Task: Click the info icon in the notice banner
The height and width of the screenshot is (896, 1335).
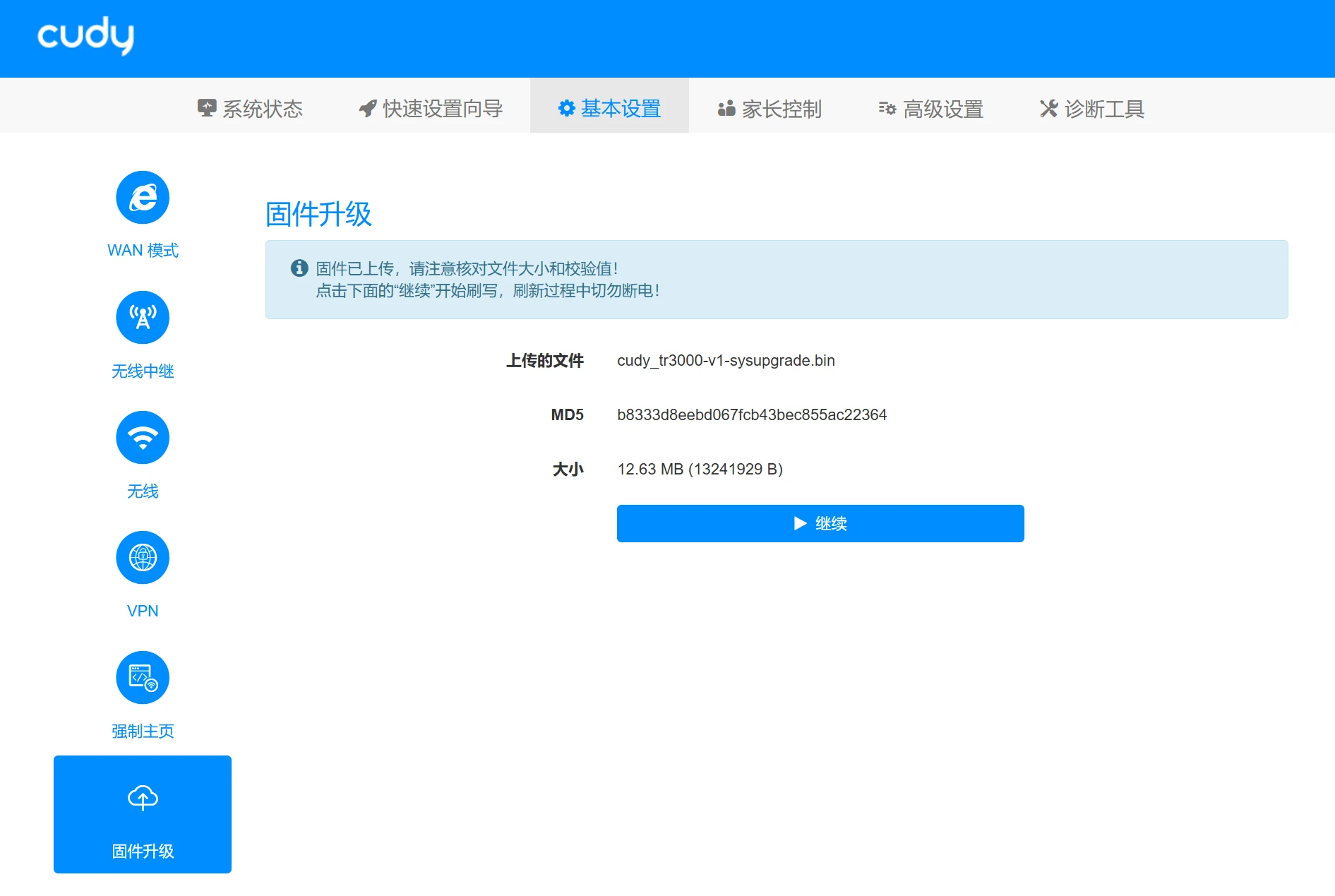Action: click(299, 268)
